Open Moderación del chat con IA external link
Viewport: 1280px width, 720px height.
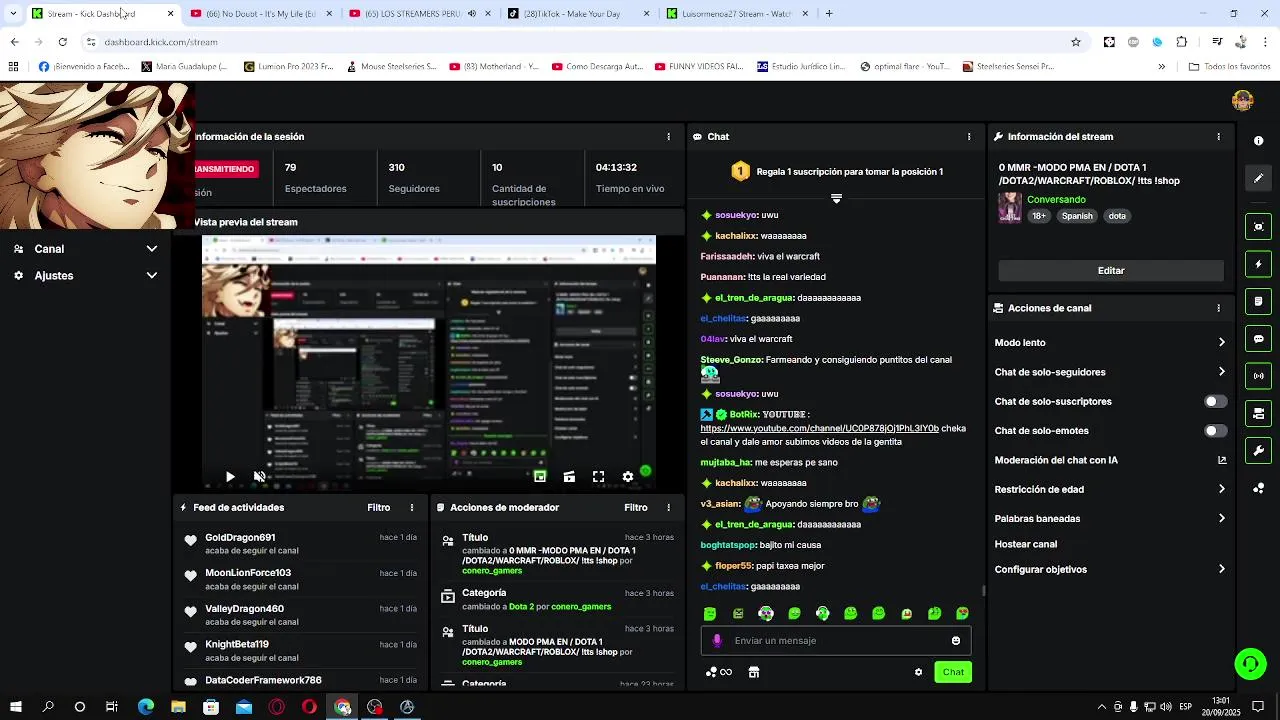[1222, 460]
